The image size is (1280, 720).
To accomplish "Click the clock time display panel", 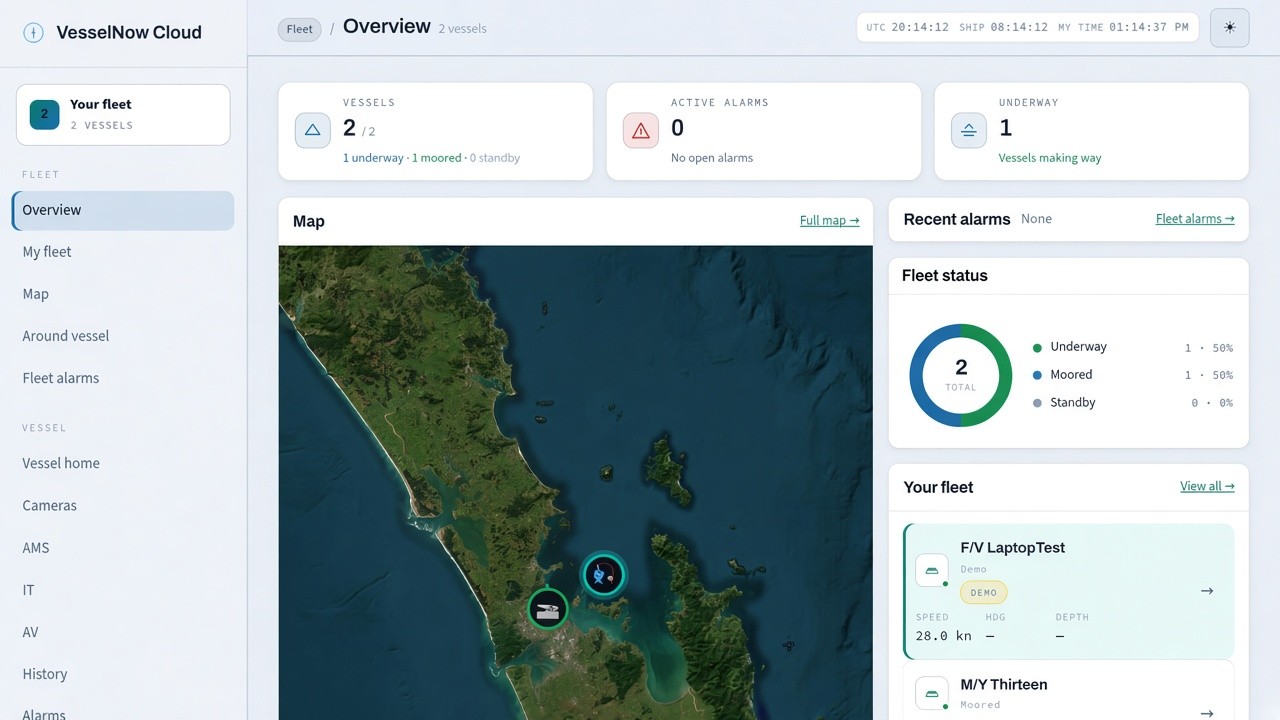I will tap(1028, 27).
